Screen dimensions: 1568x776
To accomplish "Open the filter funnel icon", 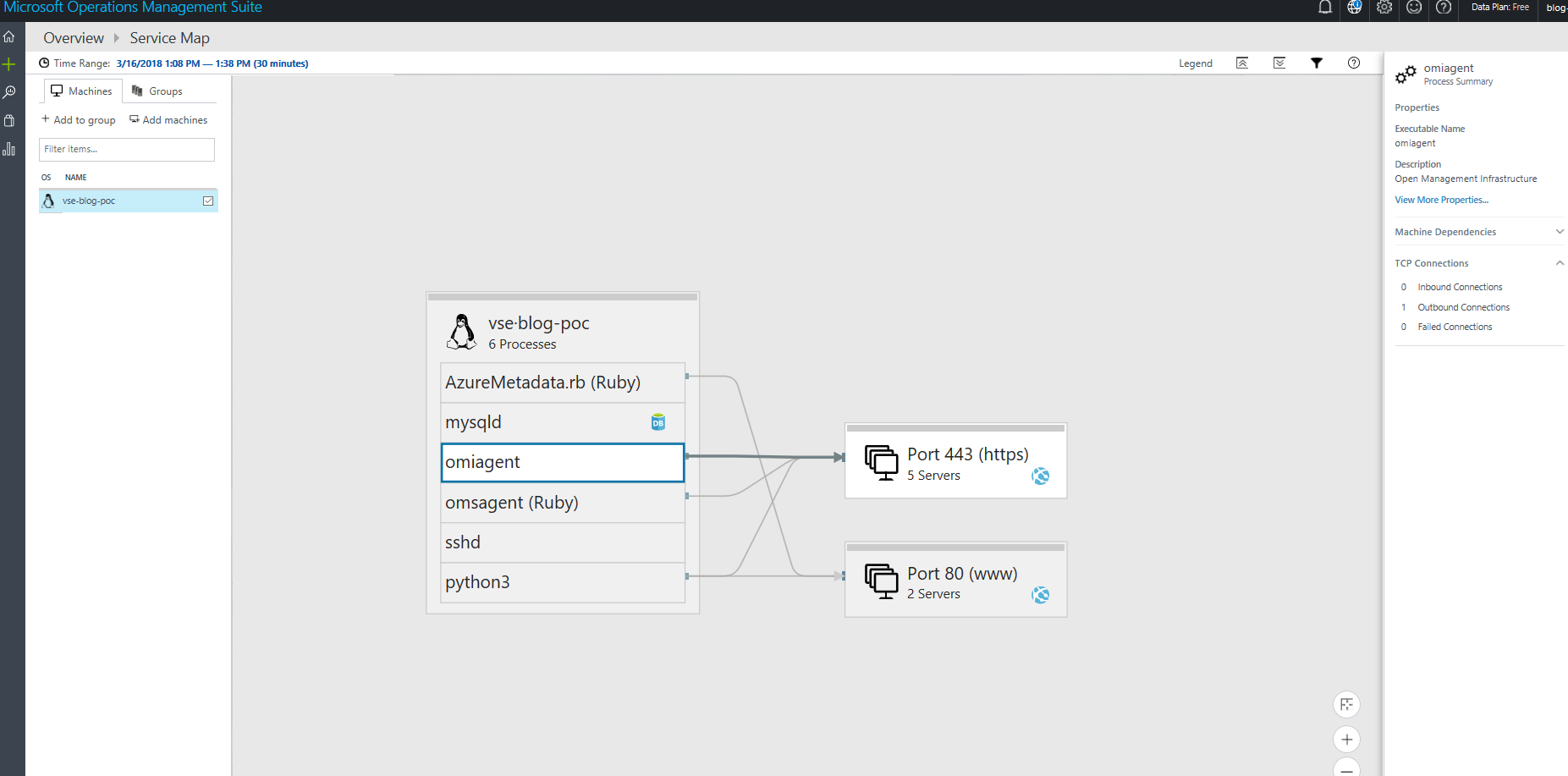I will [1317, 63].
